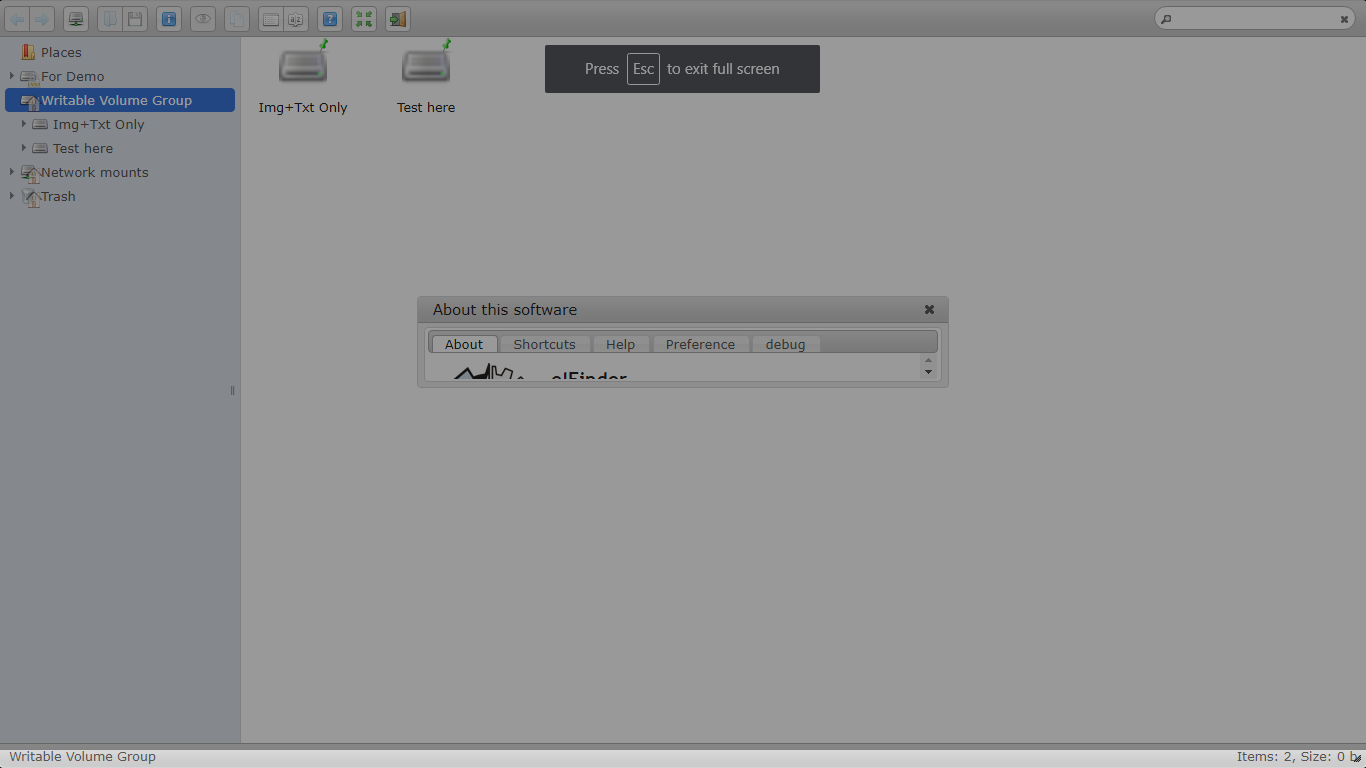1366x768 pixels.
Task: Click the exit door icon on the toolbar
Action: (x=397, y=18)
